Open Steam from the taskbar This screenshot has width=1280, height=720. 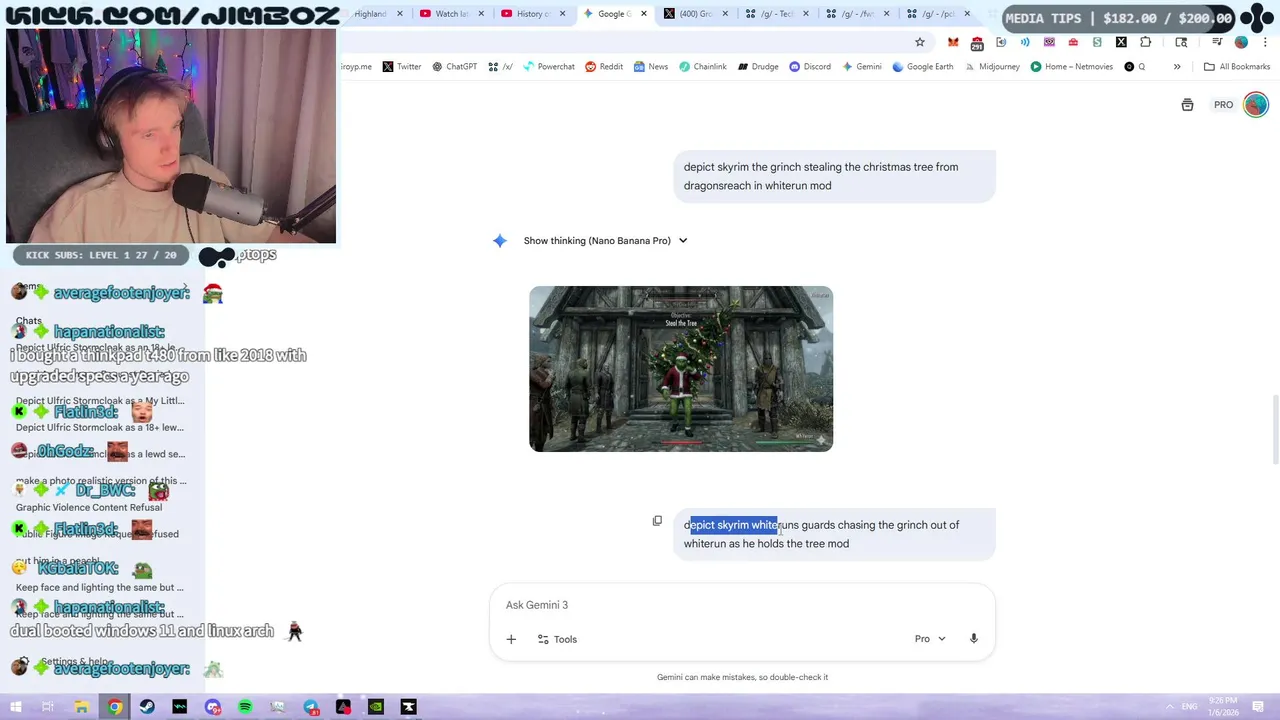(x=147, y=707)
